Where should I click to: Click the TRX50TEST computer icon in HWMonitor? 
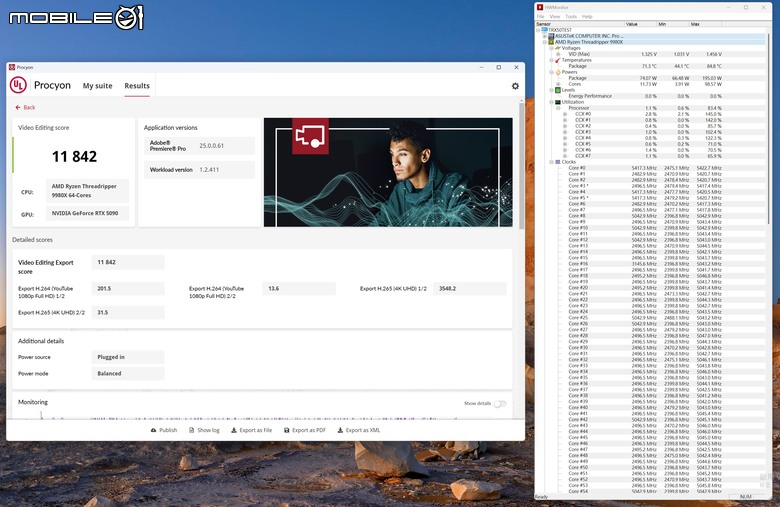point(544,30)
